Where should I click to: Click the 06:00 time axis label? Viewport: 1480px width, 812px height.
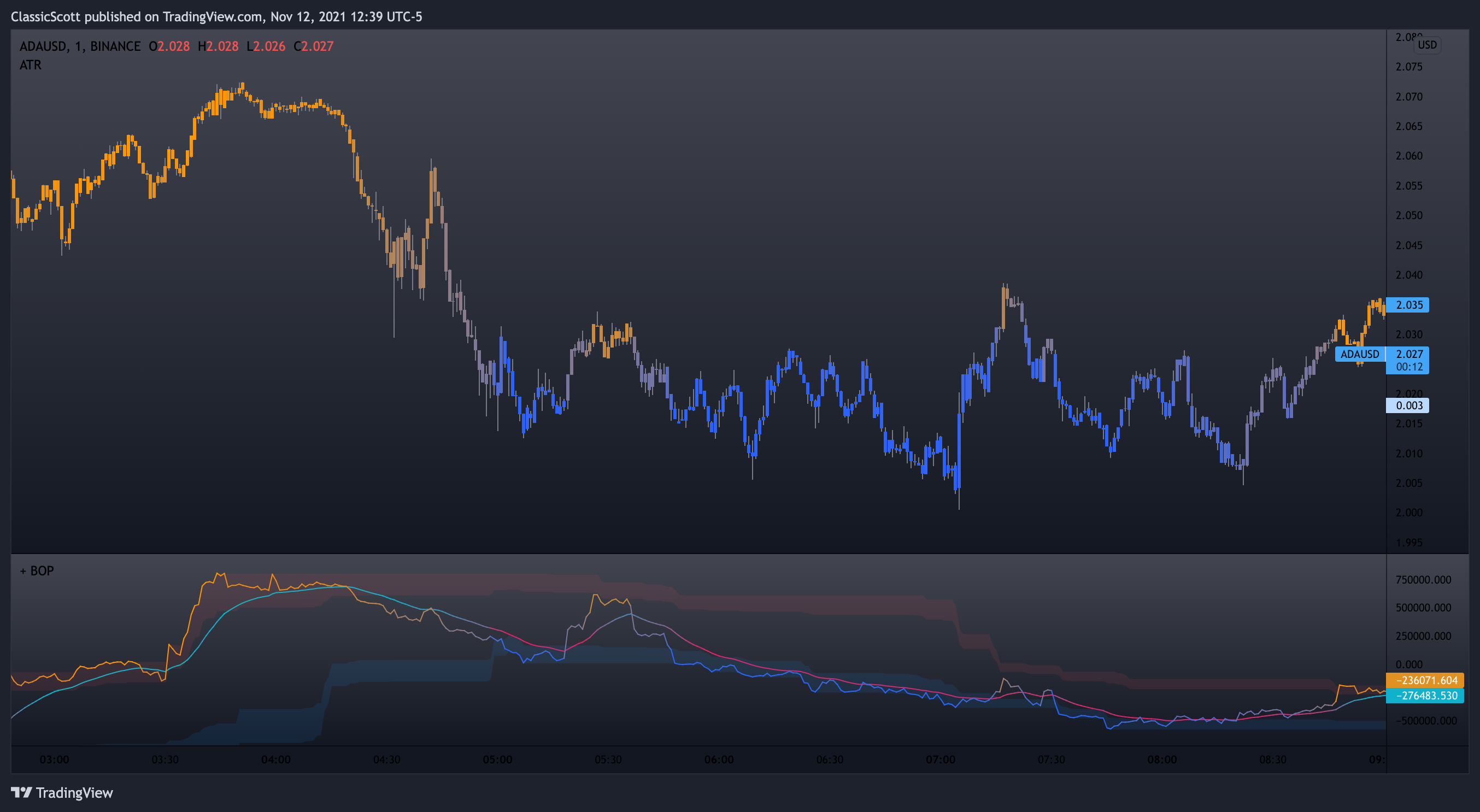(x=719, y=760)
